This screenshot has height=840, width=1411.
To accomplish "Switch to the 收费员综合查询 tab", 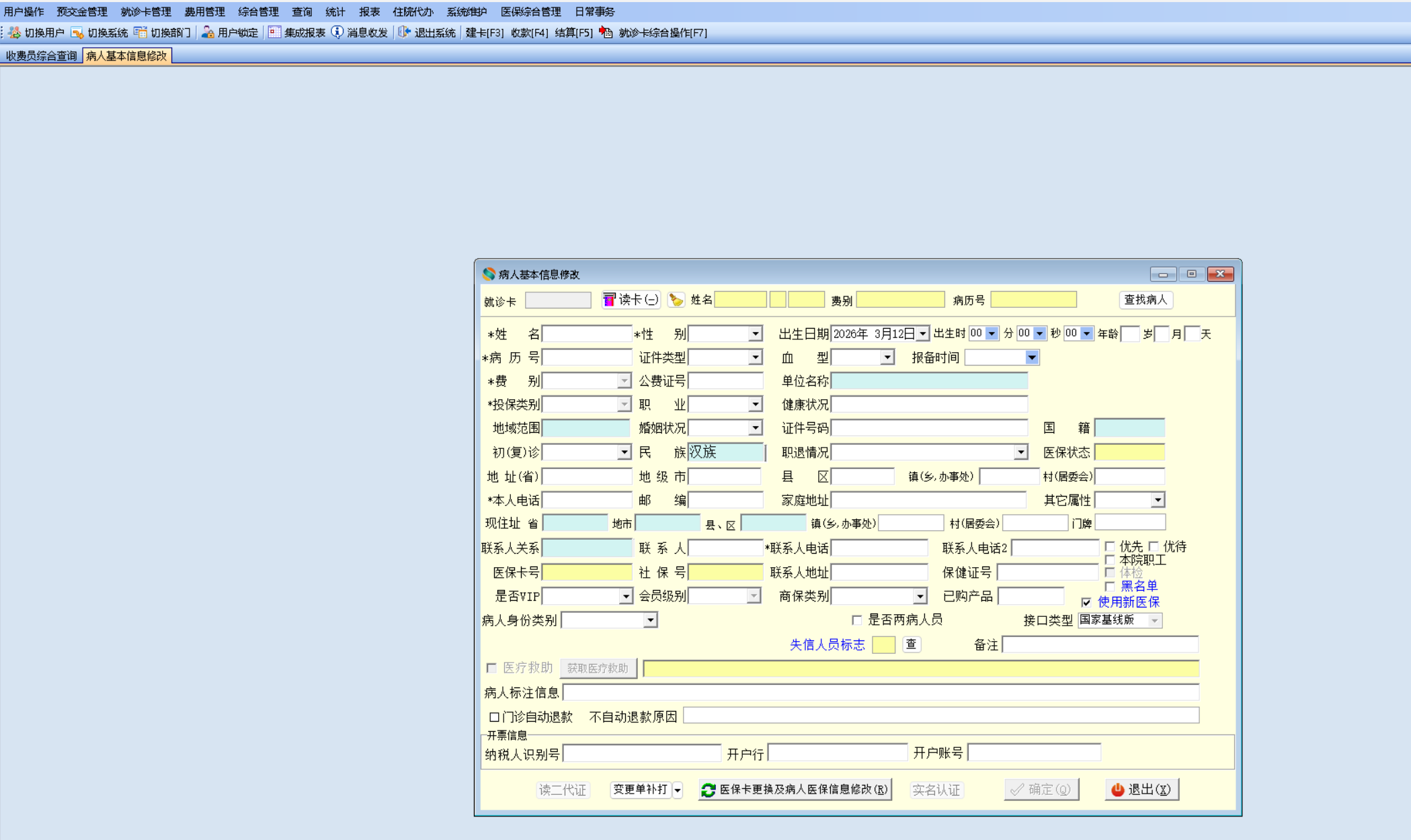I will [x=42, y=56].
